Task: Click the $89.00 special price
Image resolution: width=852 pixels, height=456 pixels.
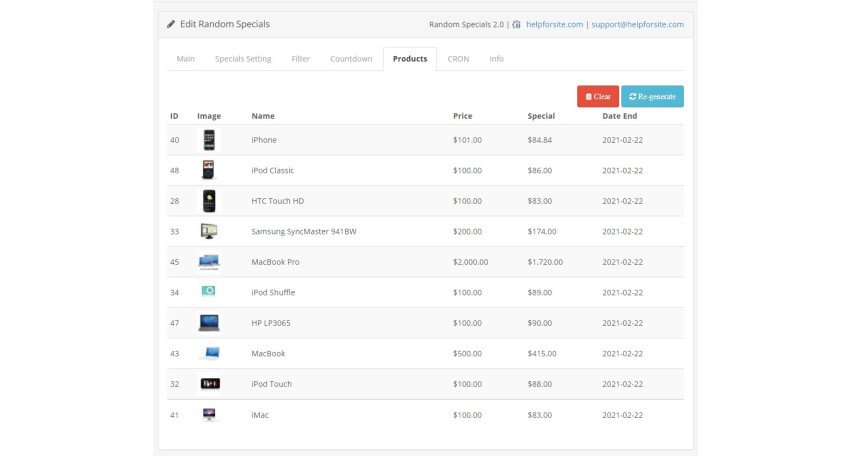Action: pos(540,292)
